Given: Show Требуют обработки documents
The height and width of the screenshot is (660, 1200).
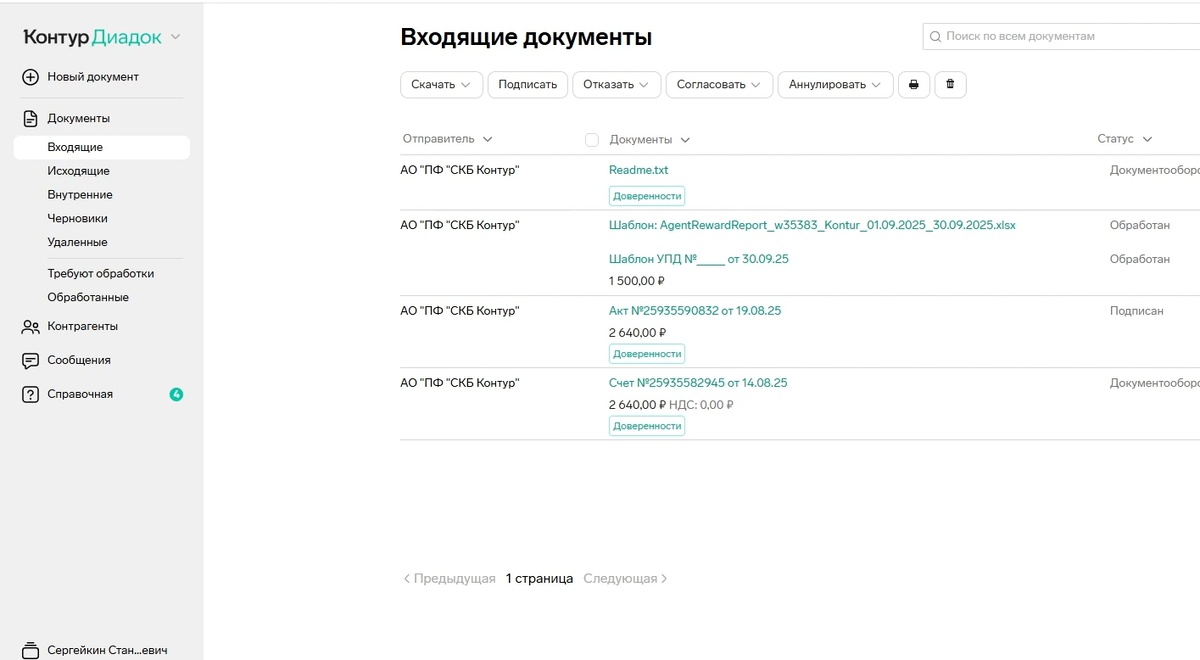Looking at the screenshot, I should [x=101, y=273].
